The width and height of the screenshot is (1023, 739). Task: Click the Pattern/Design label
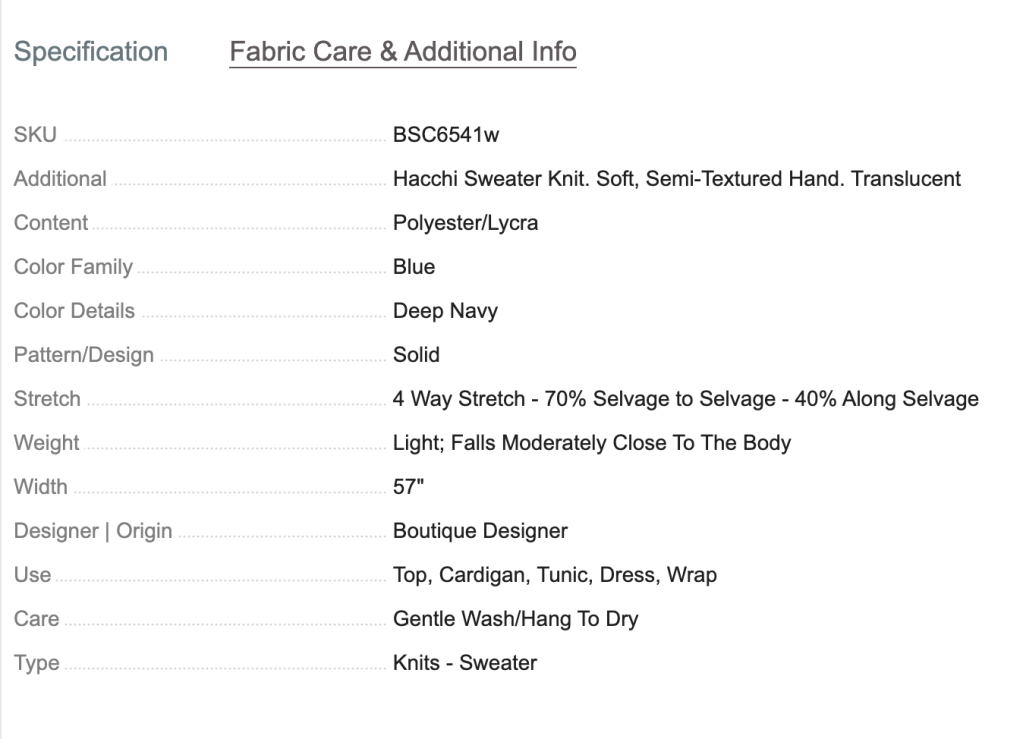84,355
